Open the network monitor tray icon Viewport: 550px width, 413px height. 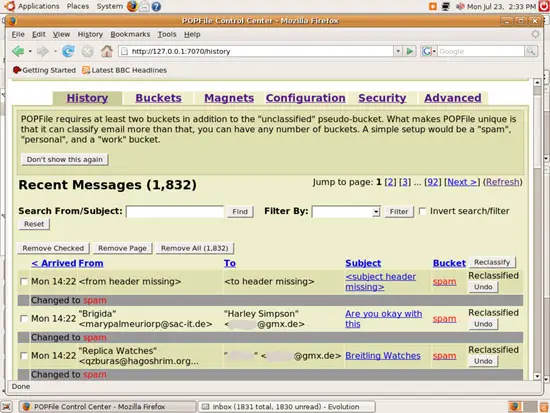point(446,6)
